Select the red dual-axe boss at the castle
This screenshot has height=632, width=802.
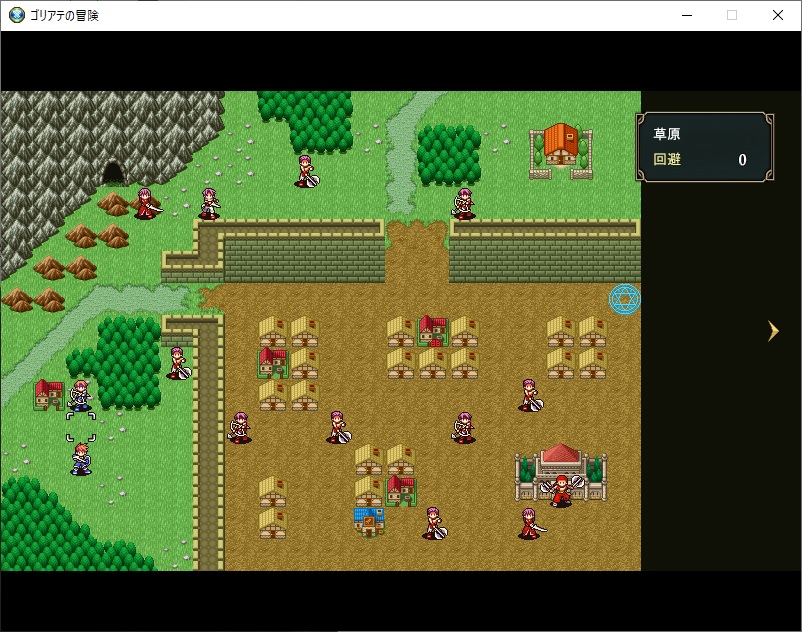pyautogui.click(x=562, y=490)
